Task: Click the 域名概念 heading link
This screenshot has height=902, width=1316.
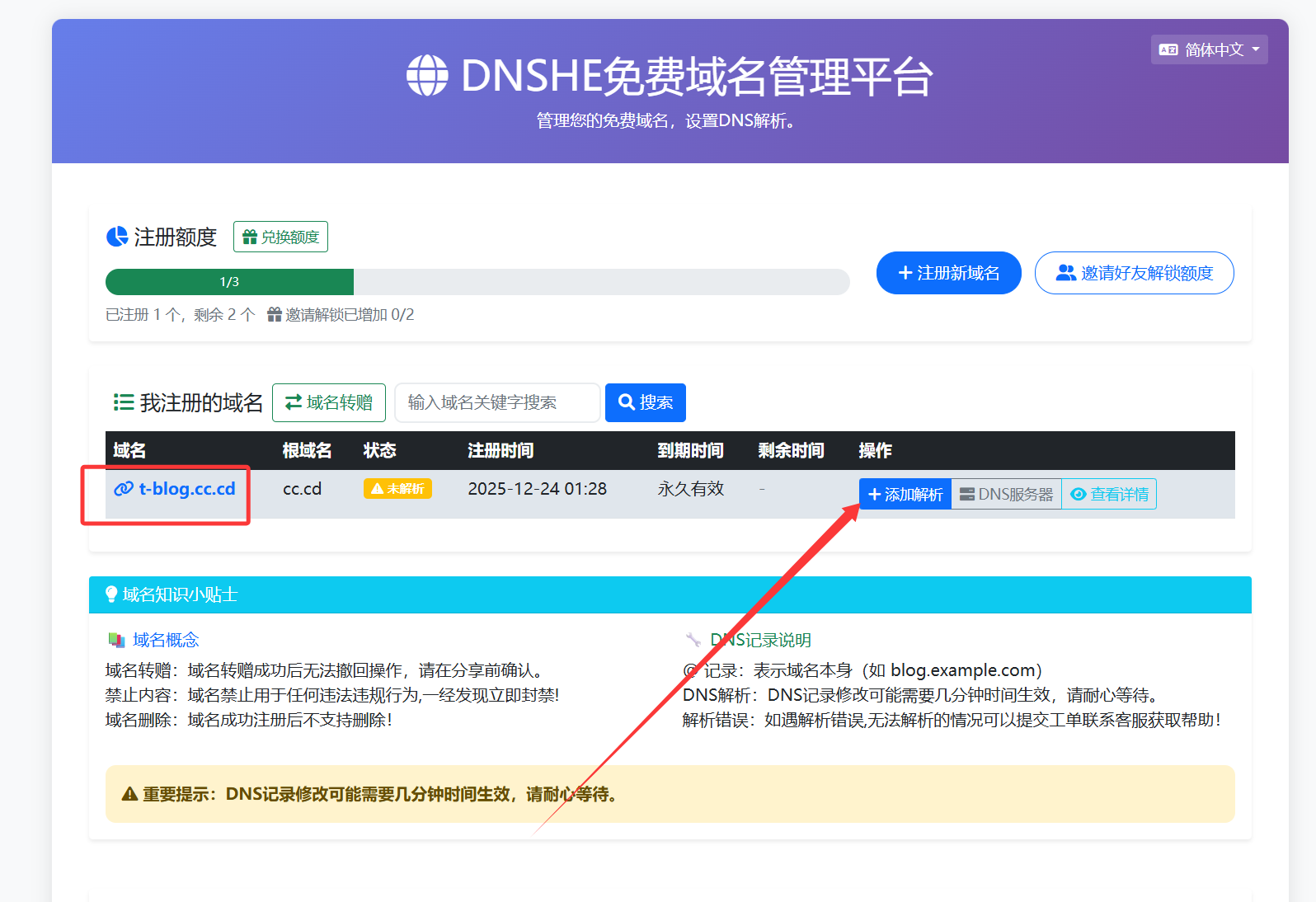Action: (x=166, y=640)
